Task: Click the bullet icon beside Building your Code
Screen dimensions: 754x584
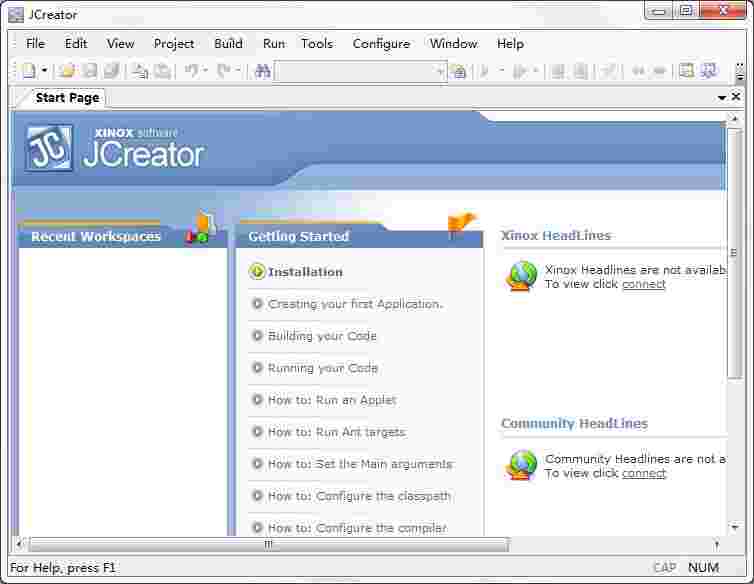Action: tap(258, 335)
